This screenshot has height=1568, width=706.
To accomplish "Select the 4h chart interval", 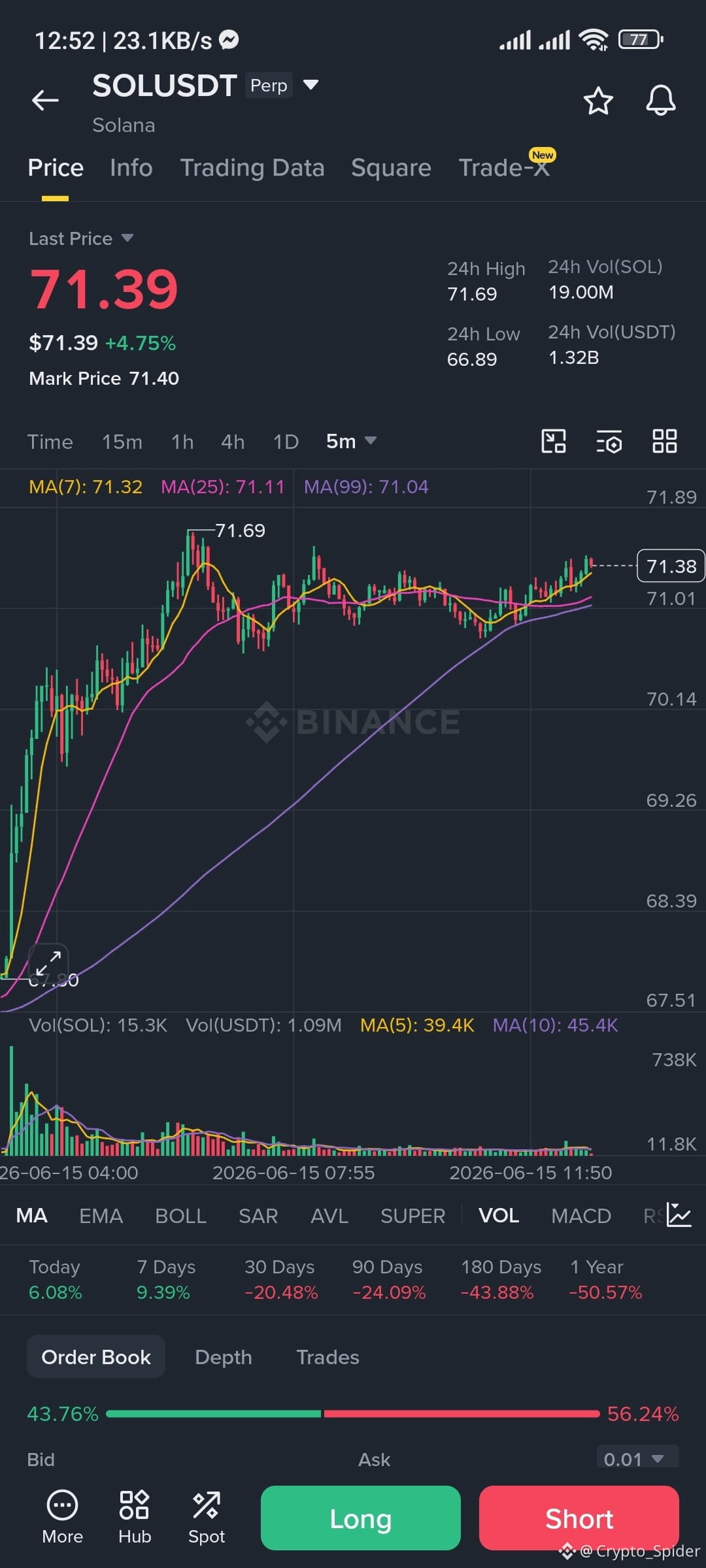I will pos(233,442).
